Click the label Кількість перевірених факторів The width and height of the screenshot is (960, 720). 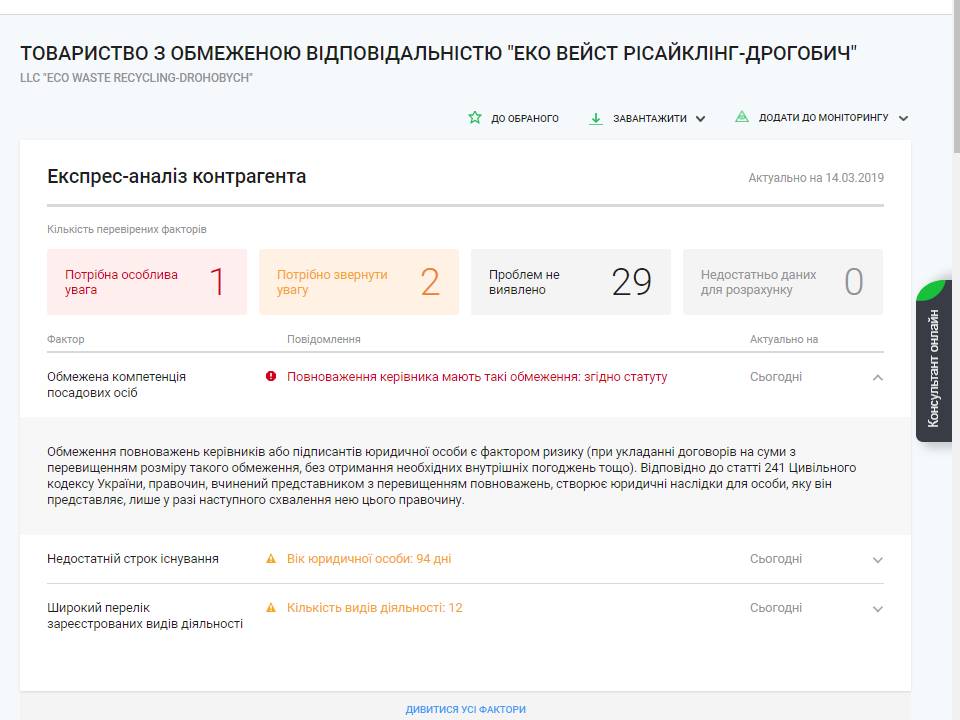[127, 229]
